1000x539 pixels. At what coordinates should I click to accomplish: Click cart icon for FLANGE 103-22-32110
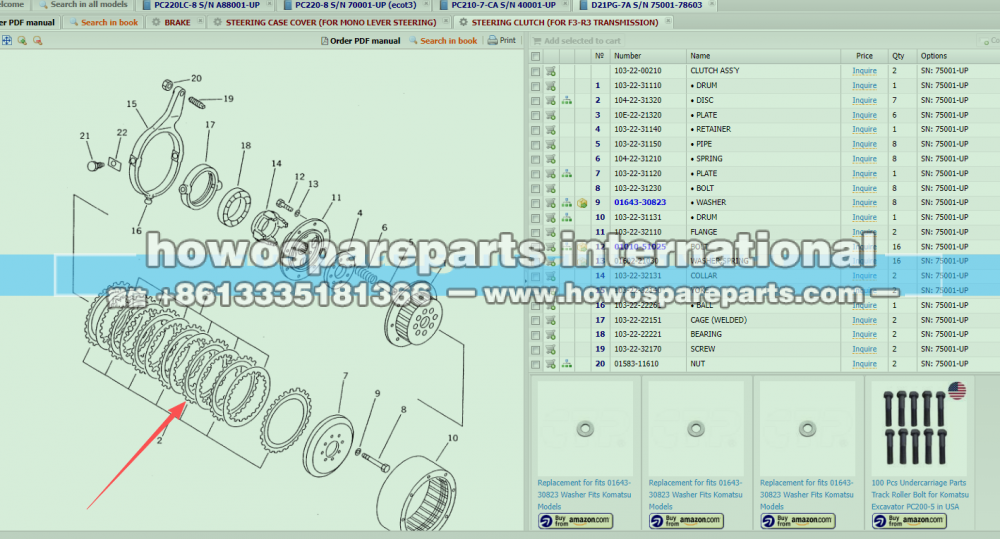[x=550, y=233]
